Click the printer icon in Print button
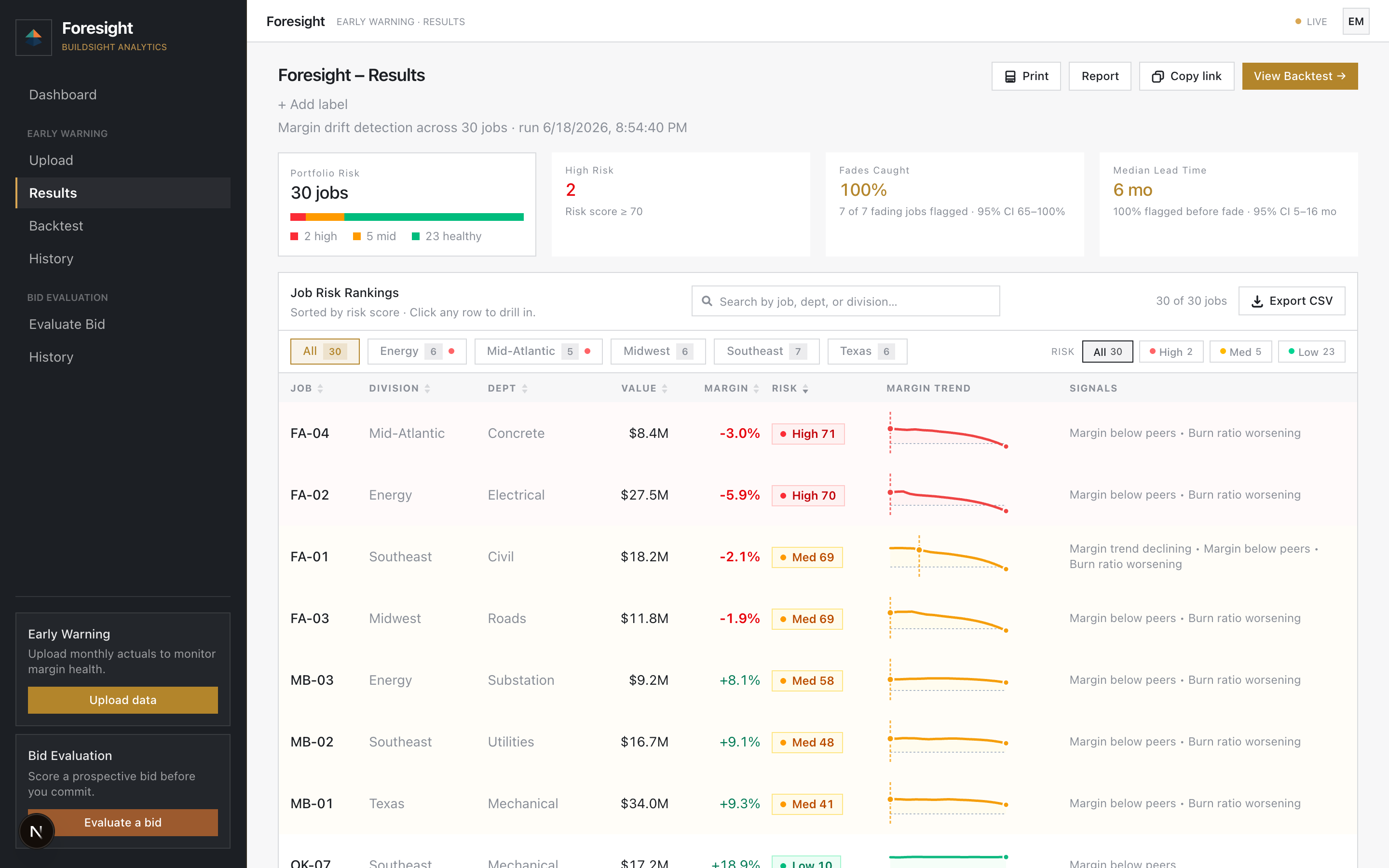This screenshot has width=1389, height=868. [x=1010, y=76]
